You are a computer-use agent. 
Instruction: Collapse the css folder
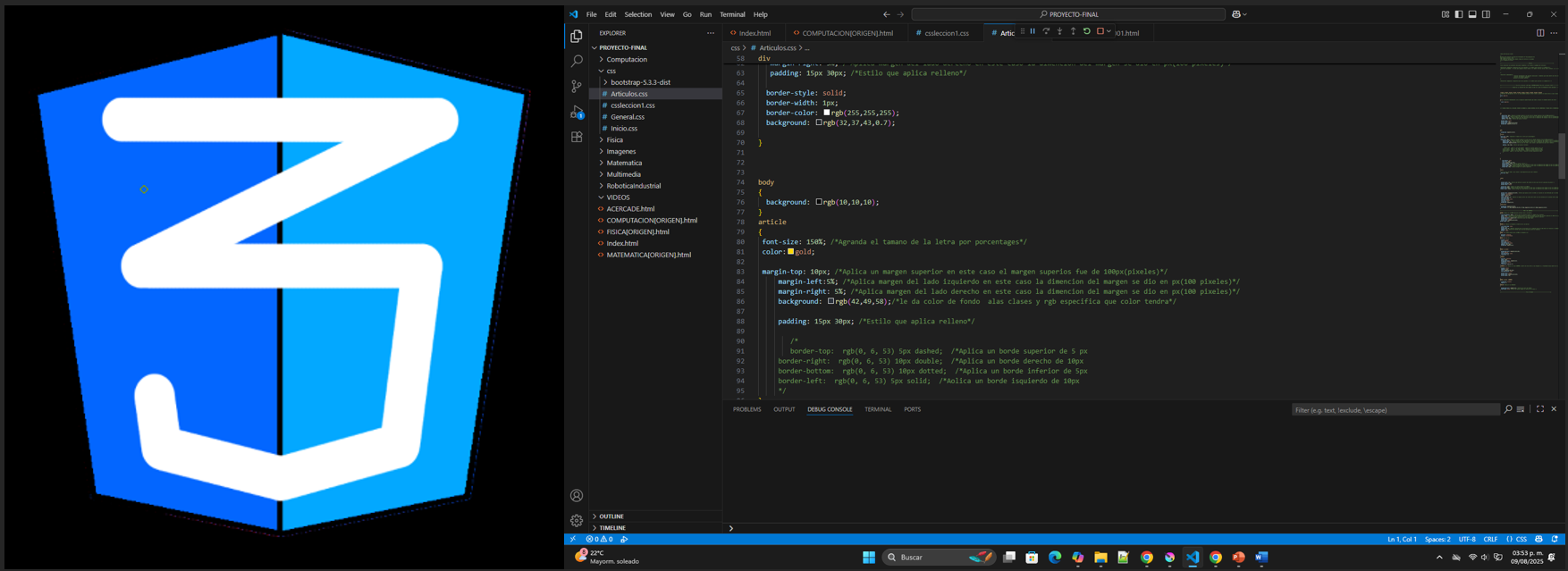pos(656,71)
